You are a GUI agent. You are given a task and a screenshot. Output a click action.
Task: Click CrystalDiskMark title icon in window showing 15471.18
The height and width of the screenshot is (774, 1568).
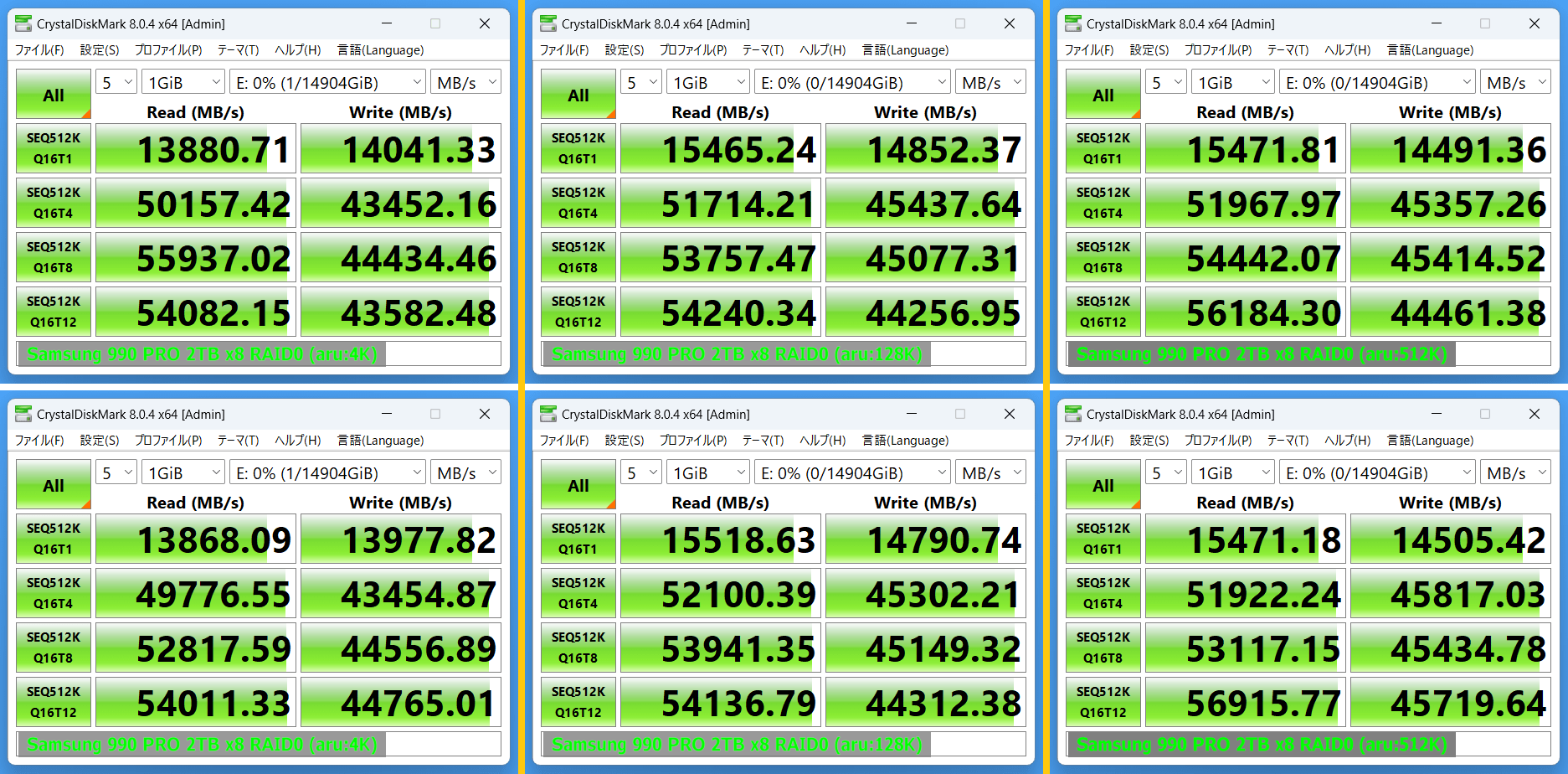click(1073, 414)
